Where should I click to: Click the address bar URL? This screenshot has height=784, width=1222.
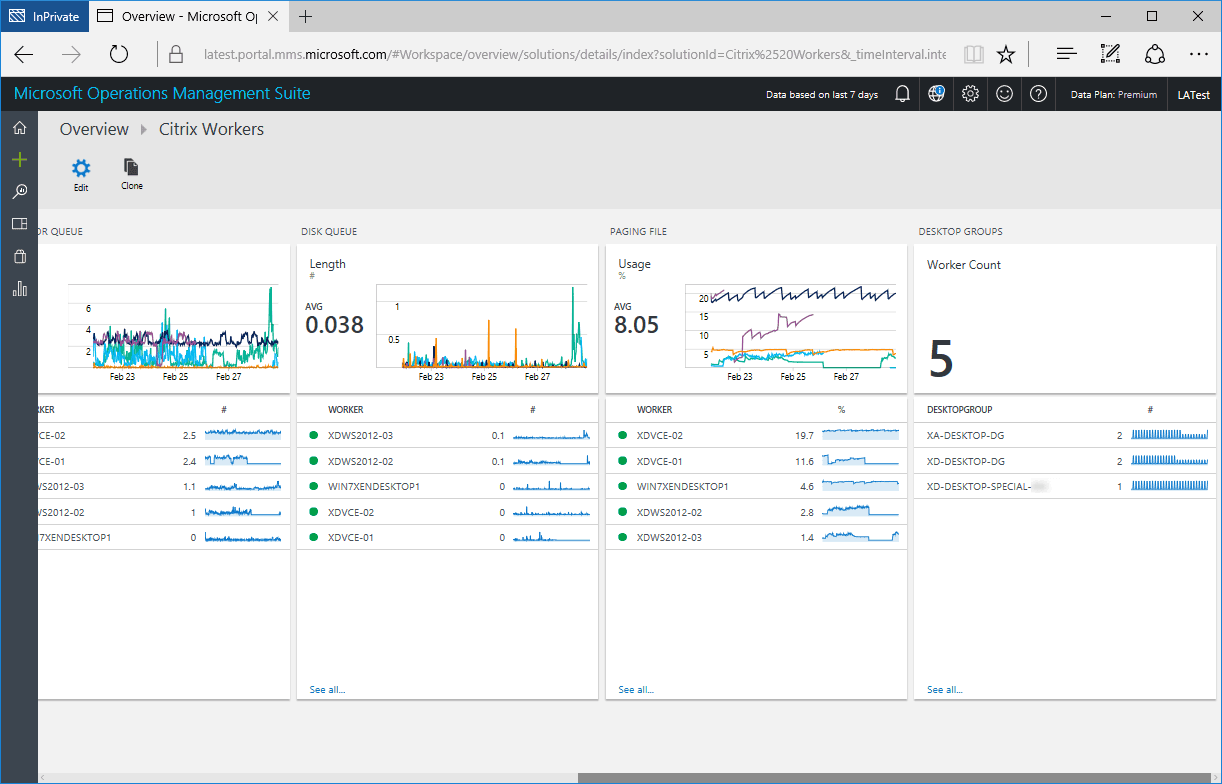click(574, 55)
